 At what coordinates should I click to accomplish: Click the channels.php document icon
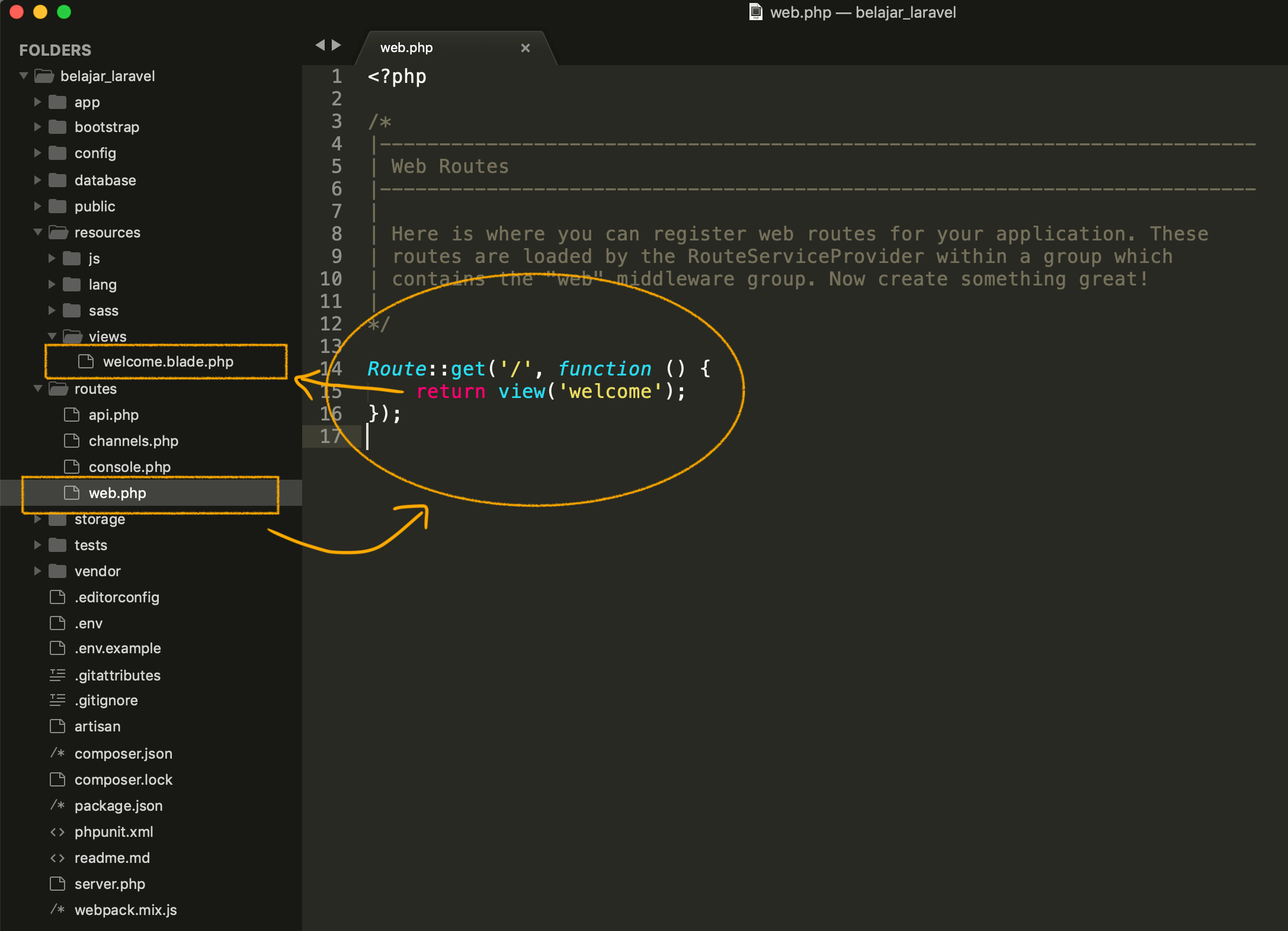coord(72,441)
